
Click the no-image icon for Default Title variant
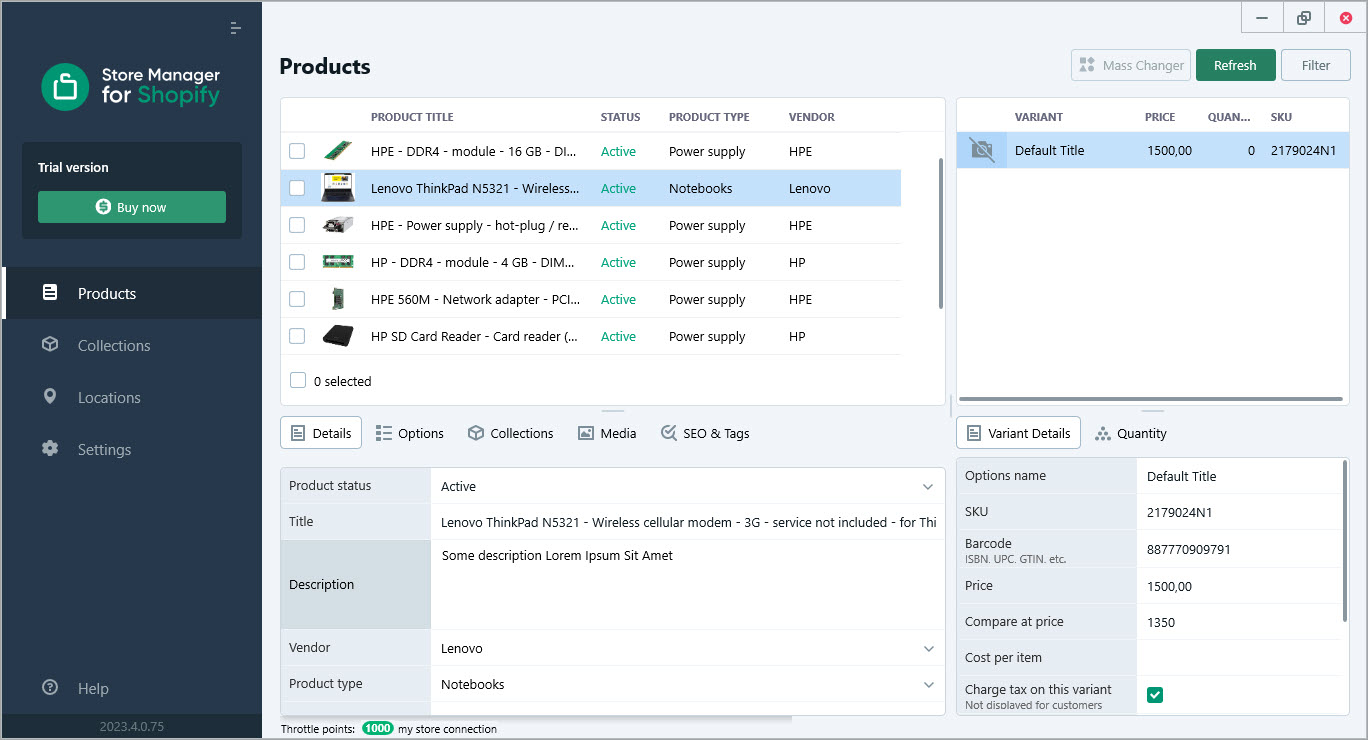983,150
